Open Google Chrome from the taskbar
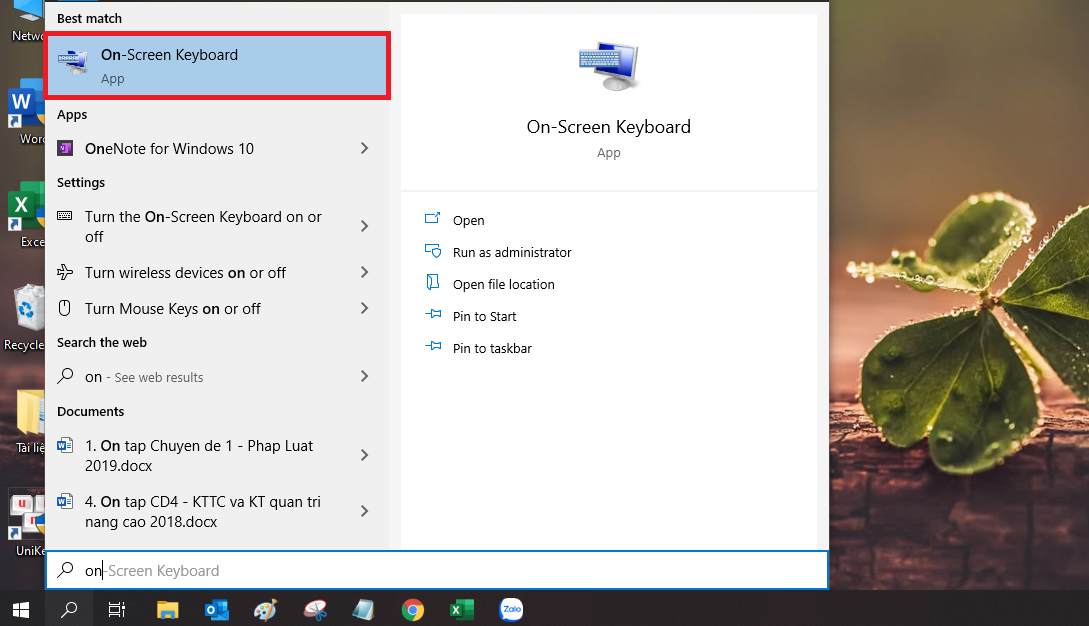The width and height of the screenshot is (1089, 626). 412,609
